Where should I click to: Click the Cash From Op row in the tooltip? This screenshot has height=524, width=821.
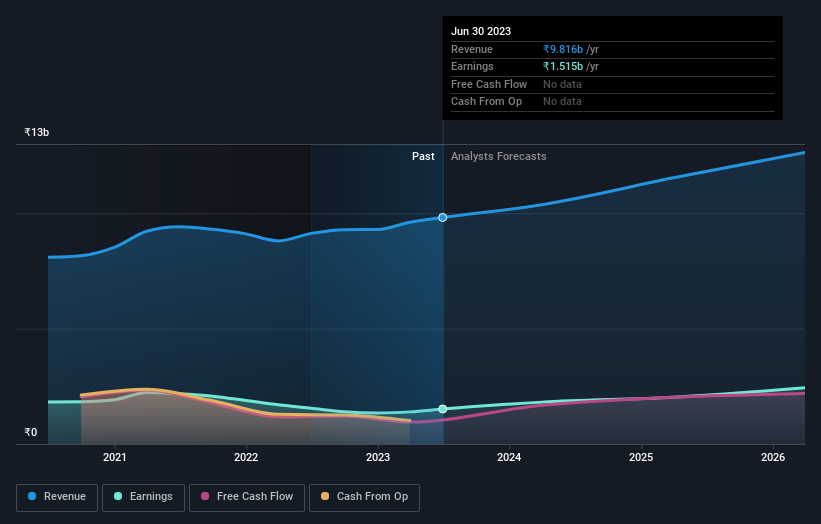613,102
